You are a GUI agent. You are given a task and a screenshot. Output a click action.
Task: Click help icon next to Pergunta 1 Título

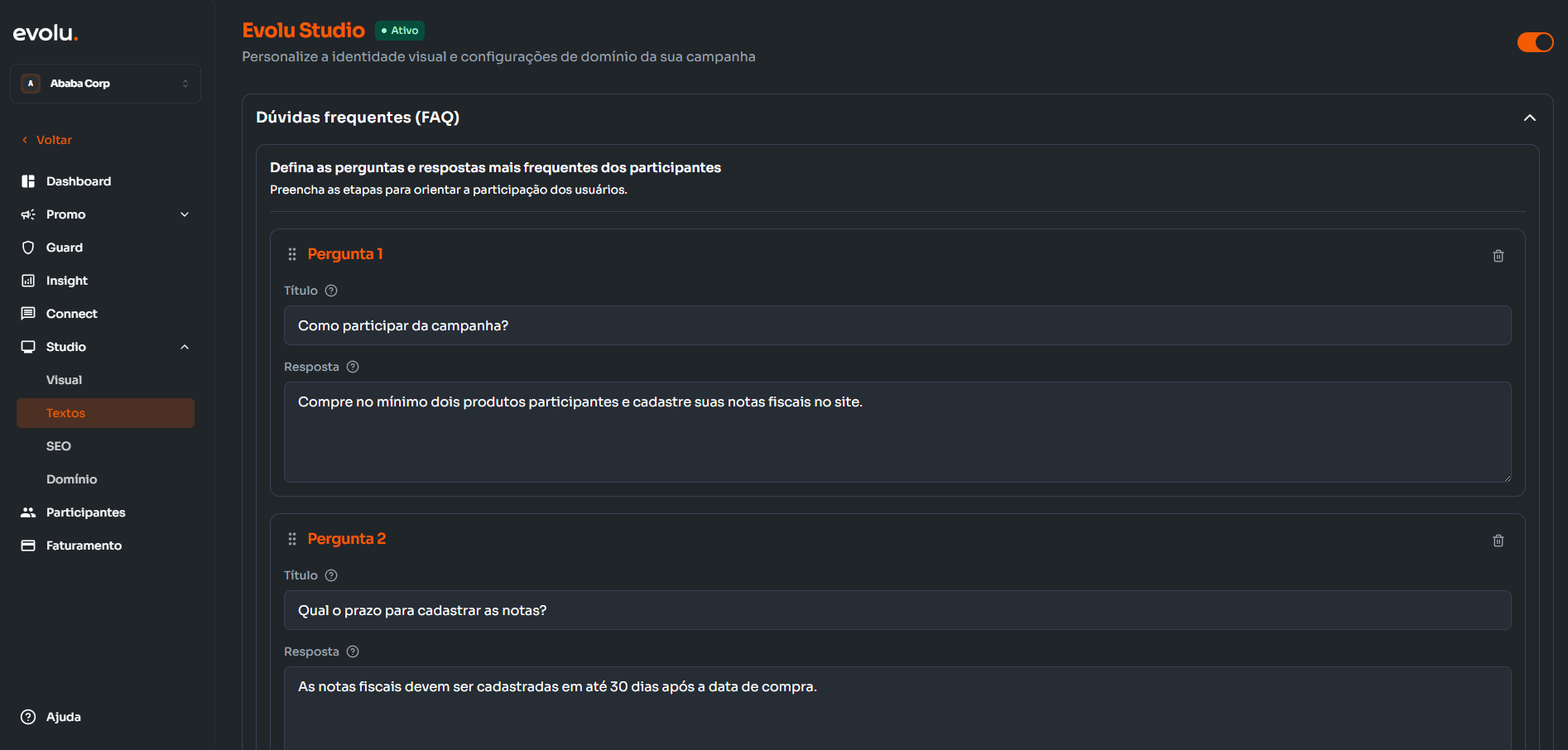(331, 291)
